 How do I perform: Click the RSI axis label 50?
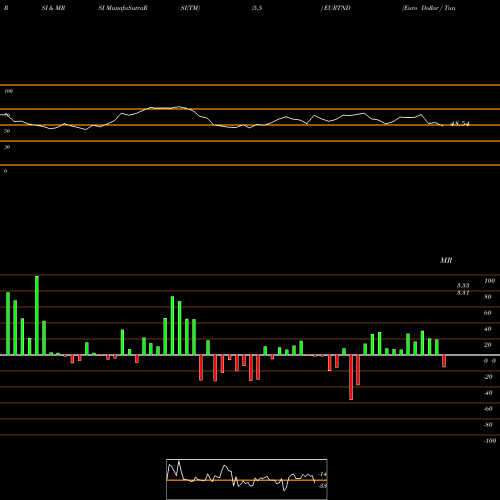pyautogui.click(x=7, y=131)
